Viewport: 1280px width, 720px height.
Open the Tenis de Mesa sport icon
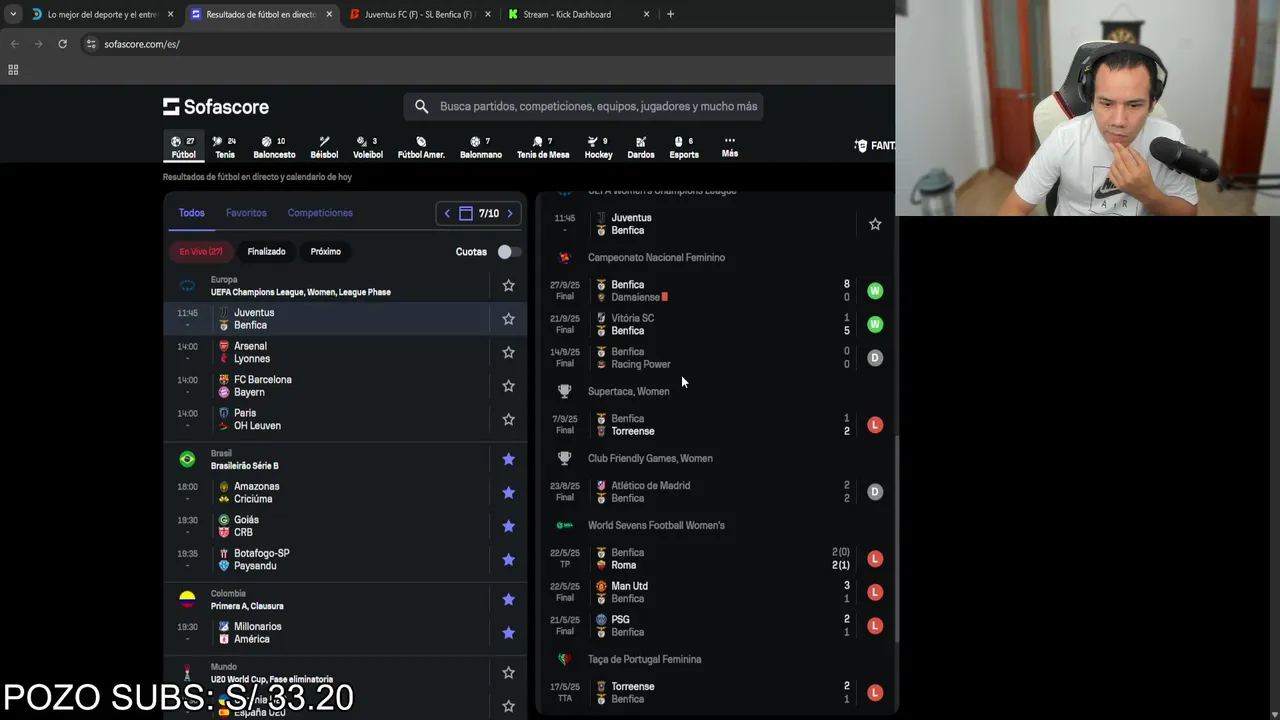(x=543, y=147)
